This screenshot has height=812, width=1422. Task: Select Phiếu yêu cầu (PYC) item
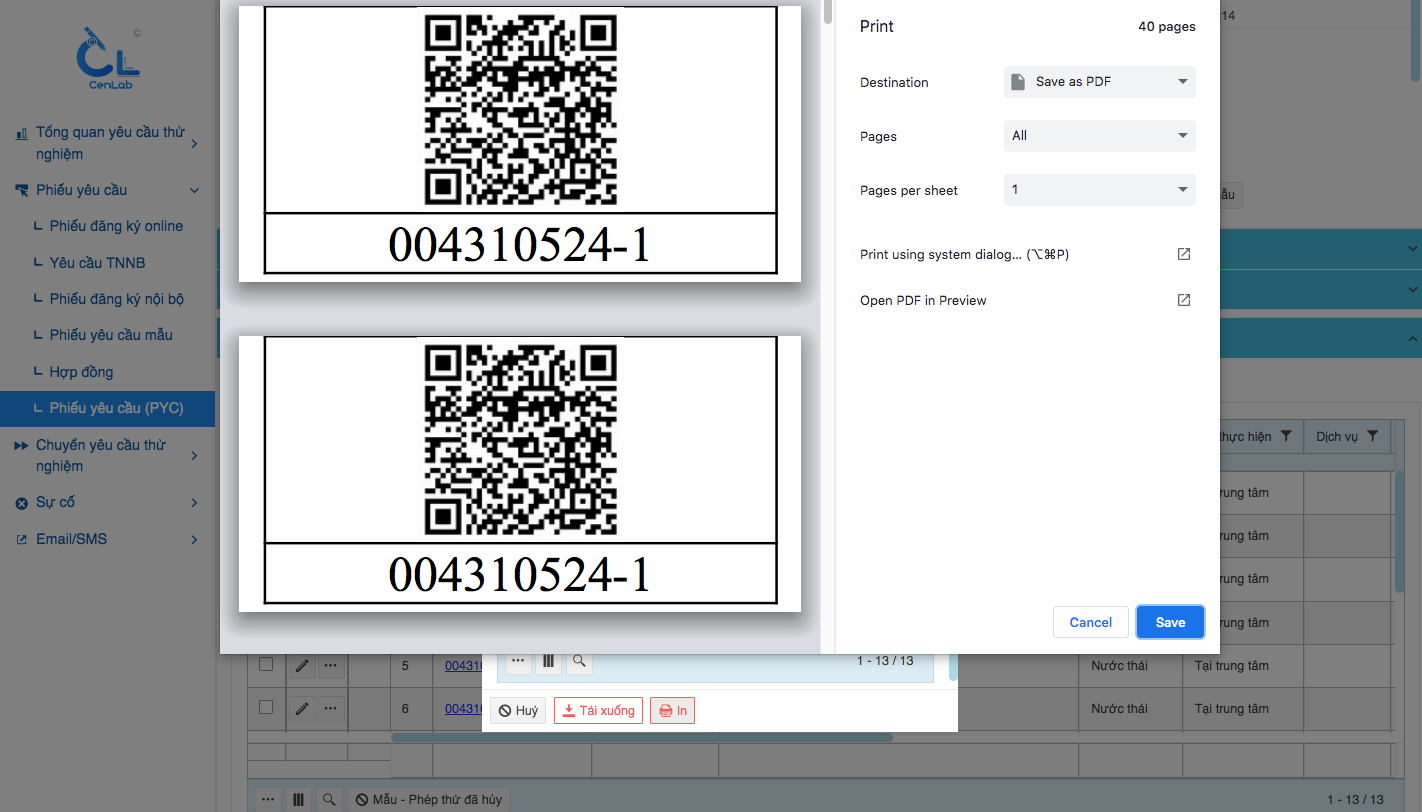click(107, 409)
